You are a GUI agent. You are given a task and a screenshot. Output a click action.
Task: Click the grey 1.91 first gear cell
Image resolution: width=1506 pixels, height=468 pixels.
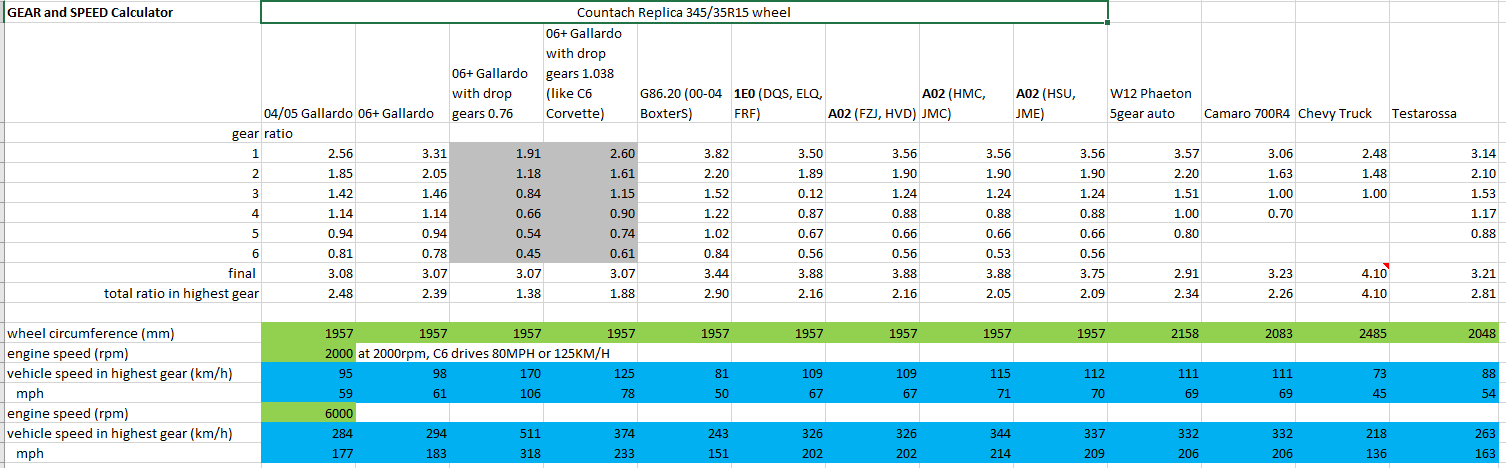point(496,153)
